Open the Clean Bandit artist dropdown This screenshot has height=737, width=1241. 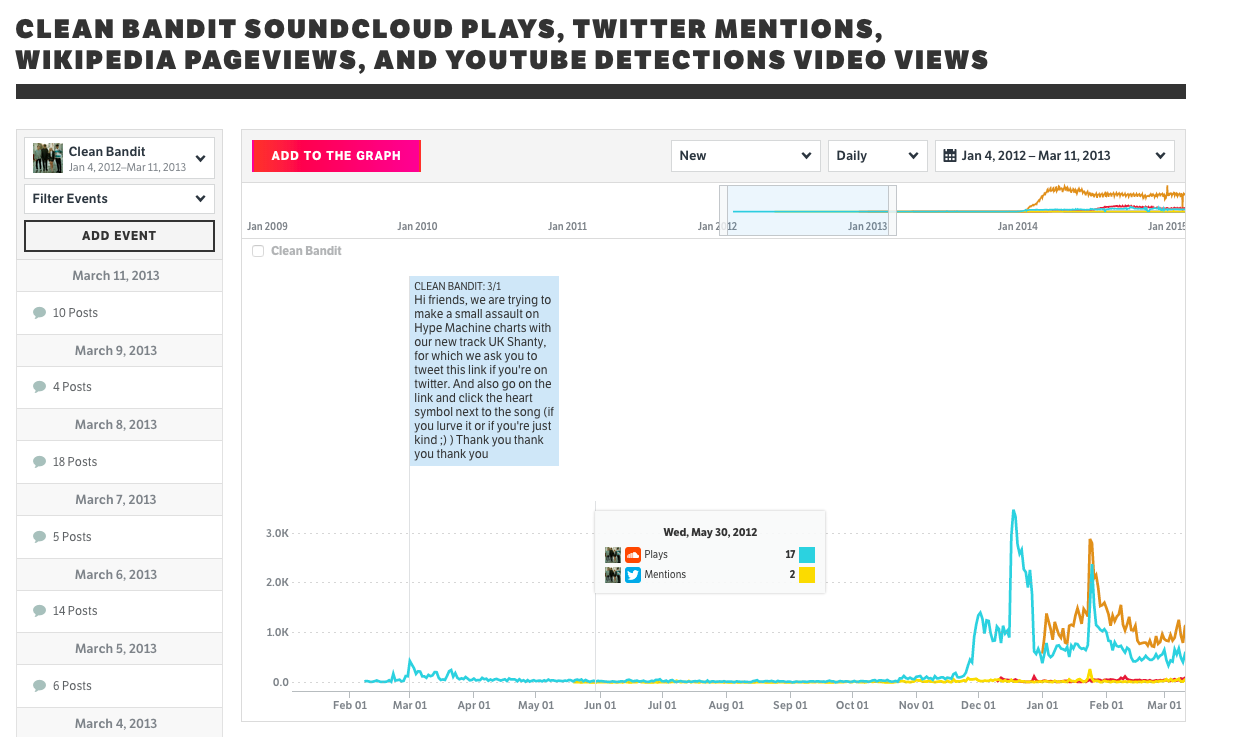[120, 158]
